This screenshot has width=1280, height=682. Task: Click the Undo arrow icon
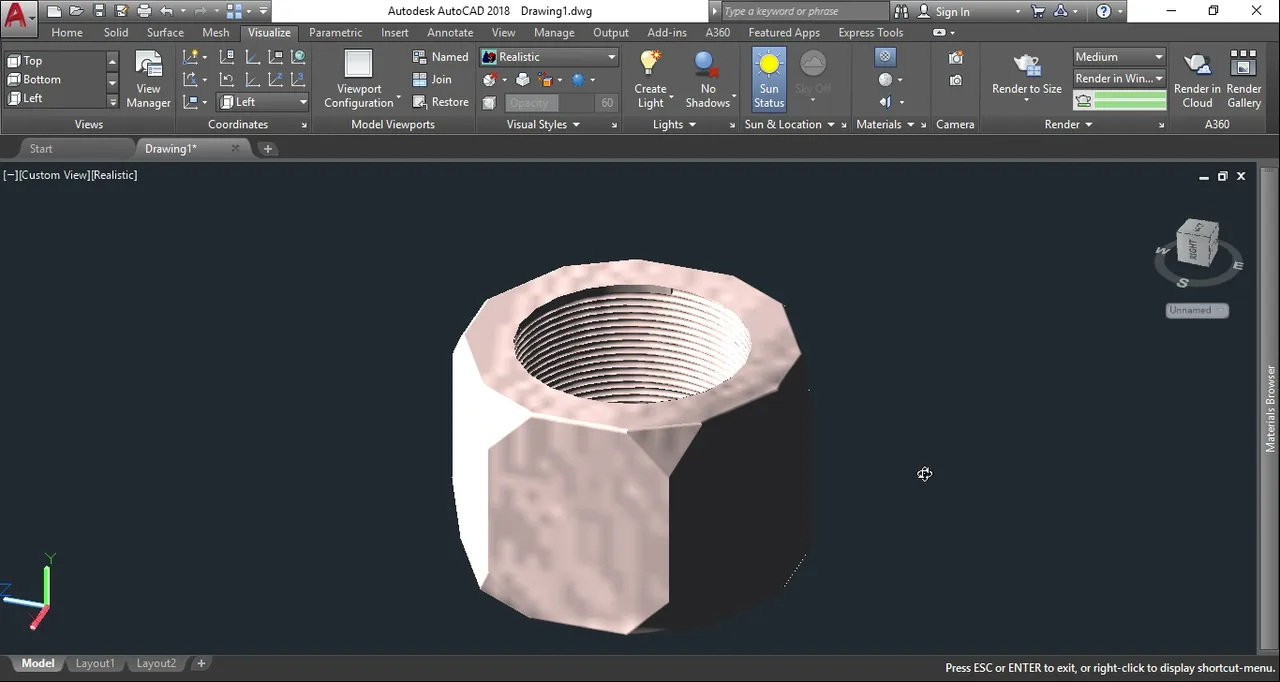point(166,11)
